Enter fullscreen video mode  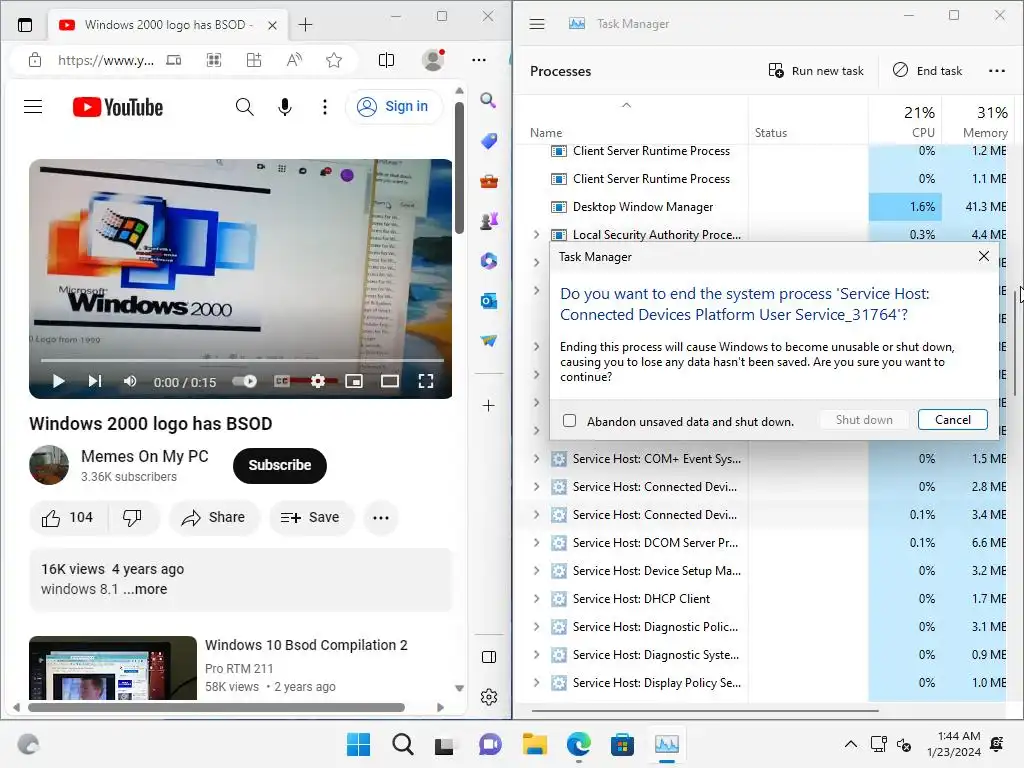(x=426, y=381)
